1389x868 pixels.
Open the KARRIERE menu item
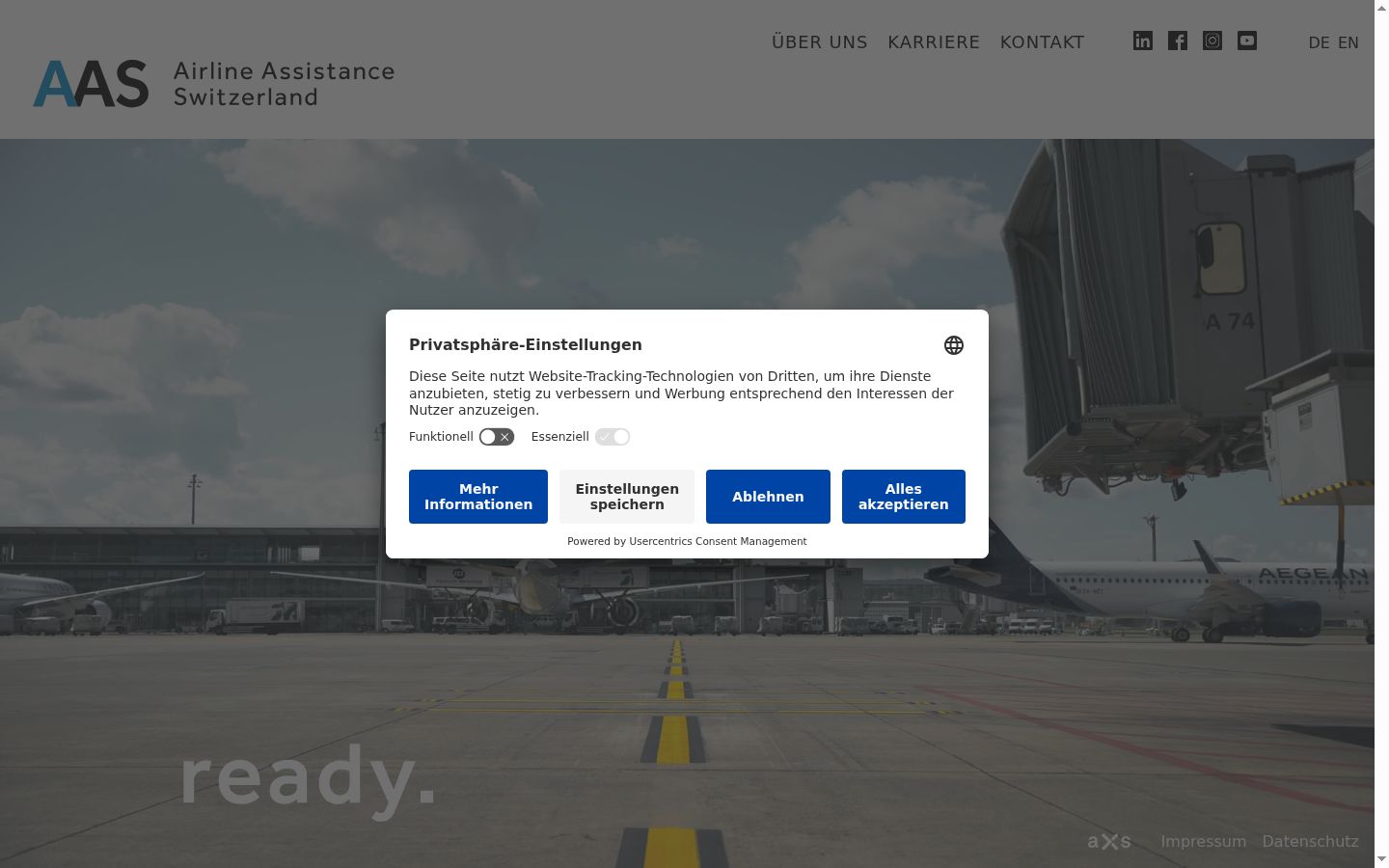point(934,42)
